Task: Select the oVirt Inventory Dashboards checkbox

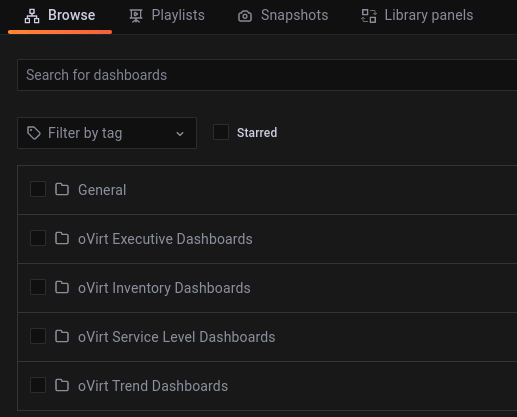Action: [x=38, y=287]
